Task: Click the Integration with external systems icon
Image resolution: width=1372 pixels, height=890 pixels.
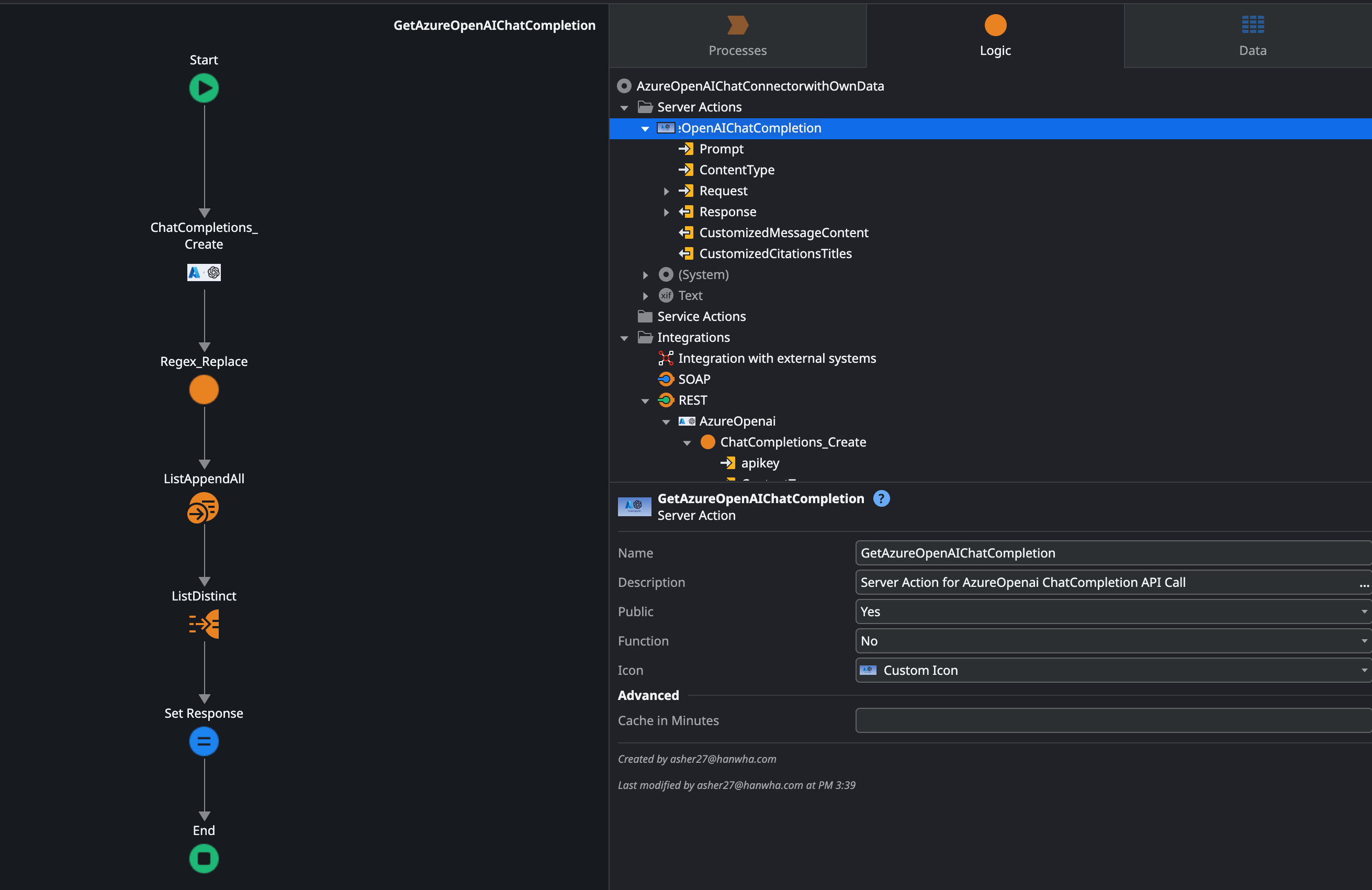Action: (x=666, y=358)
